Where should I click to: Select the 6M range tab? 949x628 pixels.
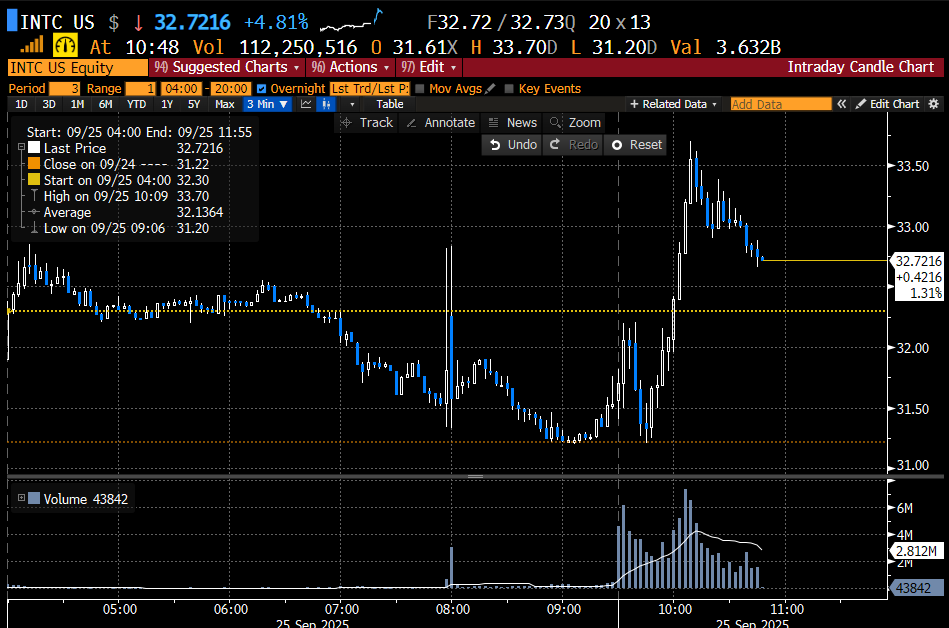[105, 104]
